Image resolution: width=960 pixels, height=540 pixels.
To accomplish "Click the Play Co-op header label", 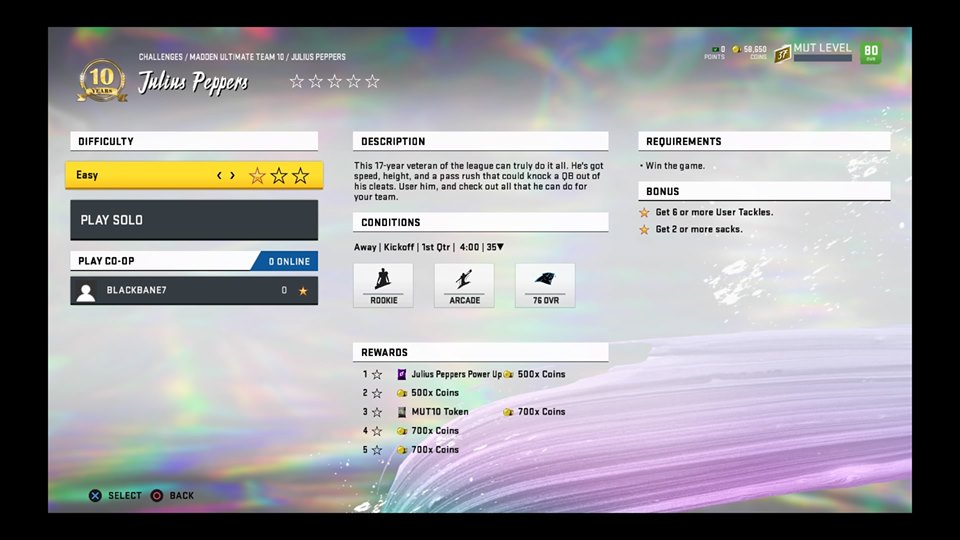I will pyautogui.click(x=106, y=261).
